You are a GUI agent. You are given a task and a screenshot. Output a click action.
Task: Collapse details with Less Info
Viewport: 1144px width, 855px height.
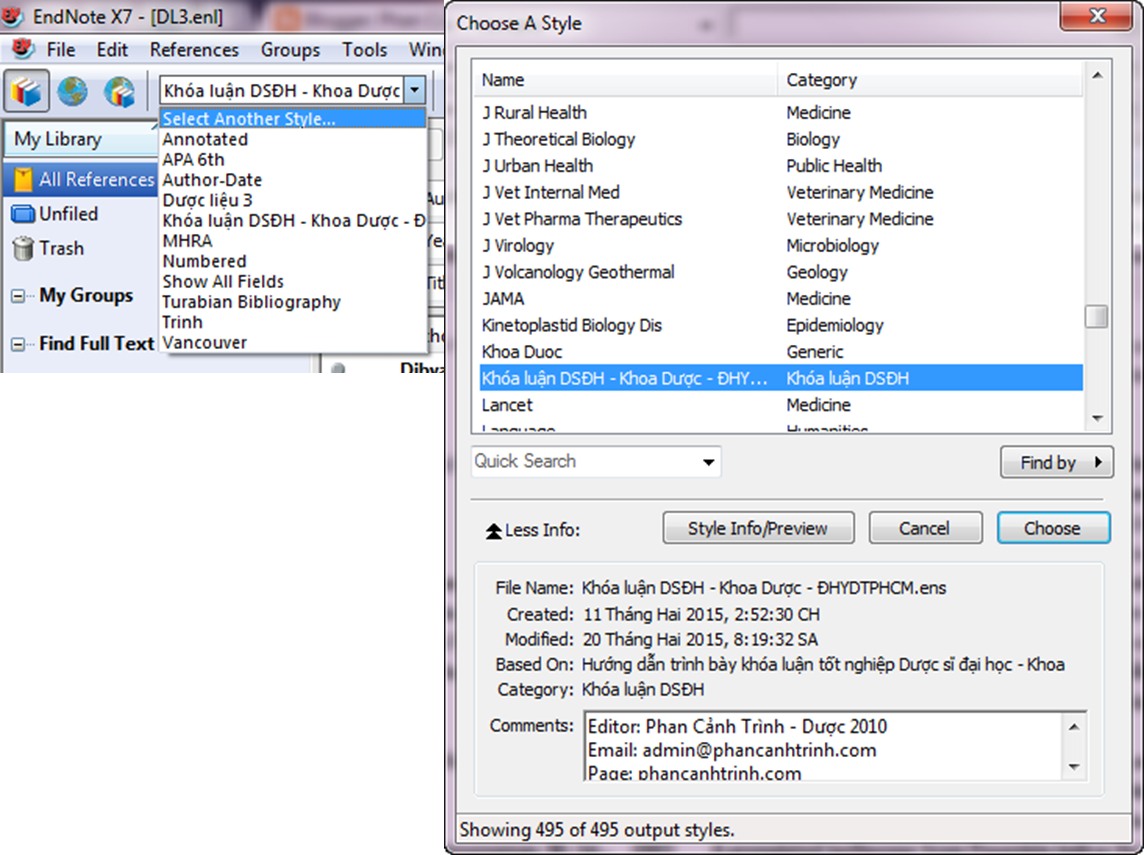533,530
